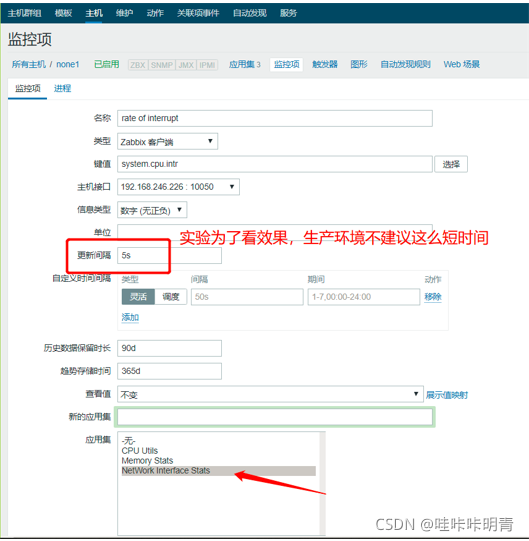Image resolution: width=529 pixels, height=541 pixels.
Task: Click the IPMI availability badge
Action: tap(207, 65)
